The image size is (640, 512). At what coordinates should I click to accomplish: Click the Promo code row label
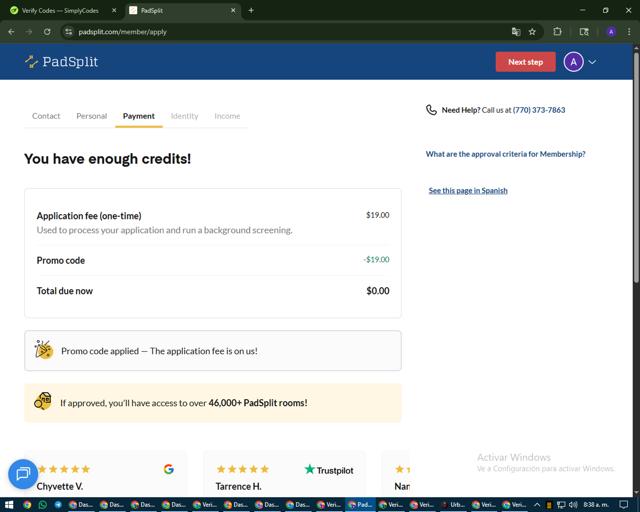61,260
